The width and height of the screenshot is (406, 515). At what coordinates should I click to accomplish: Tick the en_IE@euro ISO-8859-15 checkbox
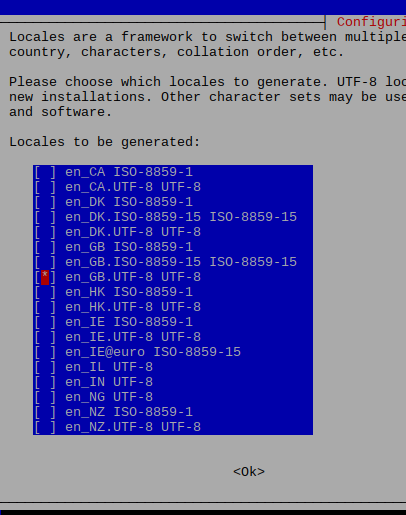(x=45, y=352)
